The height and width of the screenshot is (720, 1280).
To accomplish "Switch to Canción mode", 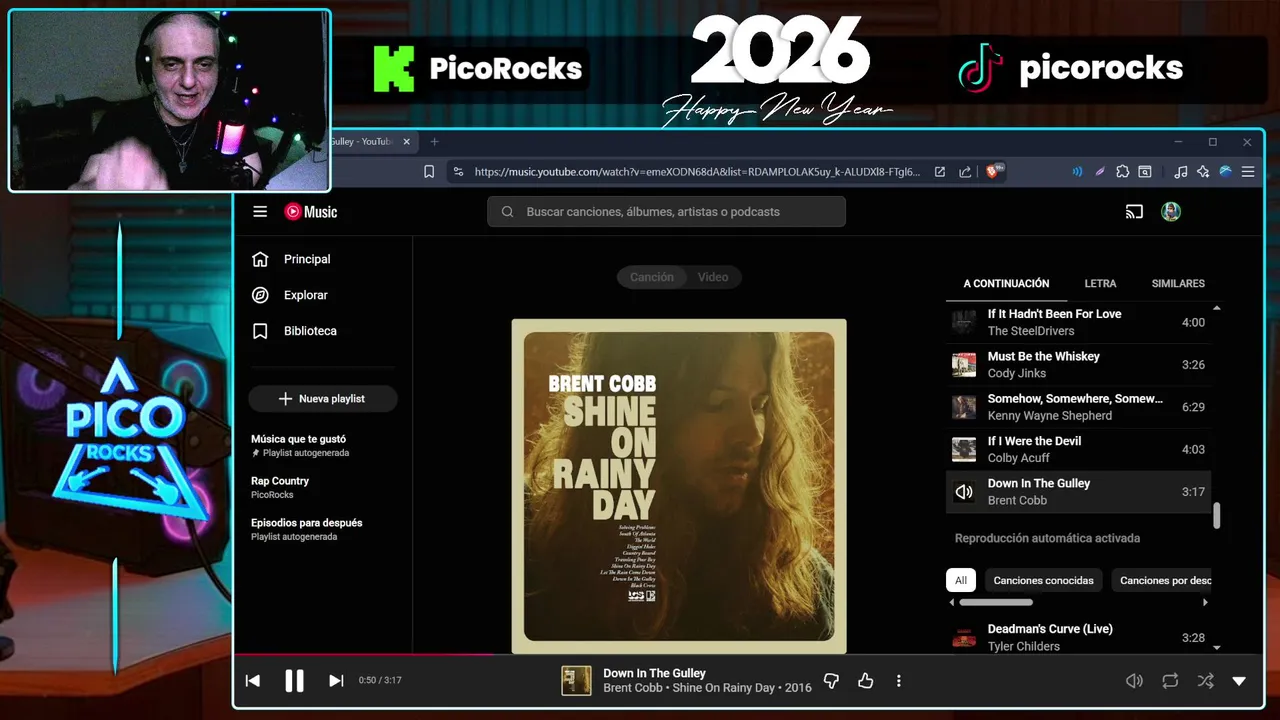I will tap(652, 277).
